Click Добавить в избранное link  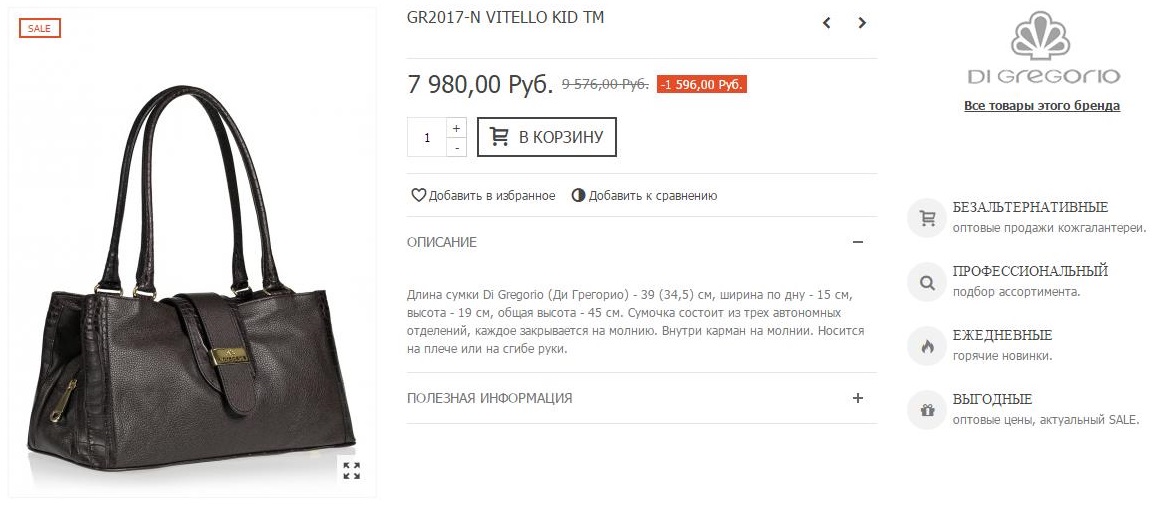click(x=492, y=196)
